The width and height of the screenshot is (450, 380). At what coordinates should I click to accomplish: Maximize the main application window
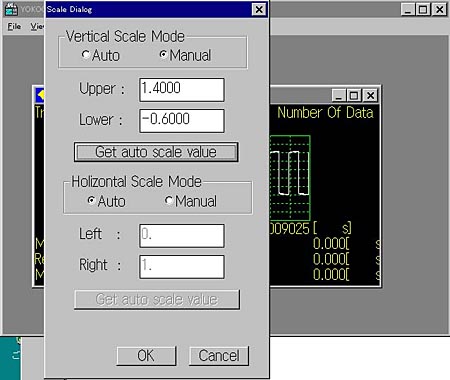[x=423, y=9]
